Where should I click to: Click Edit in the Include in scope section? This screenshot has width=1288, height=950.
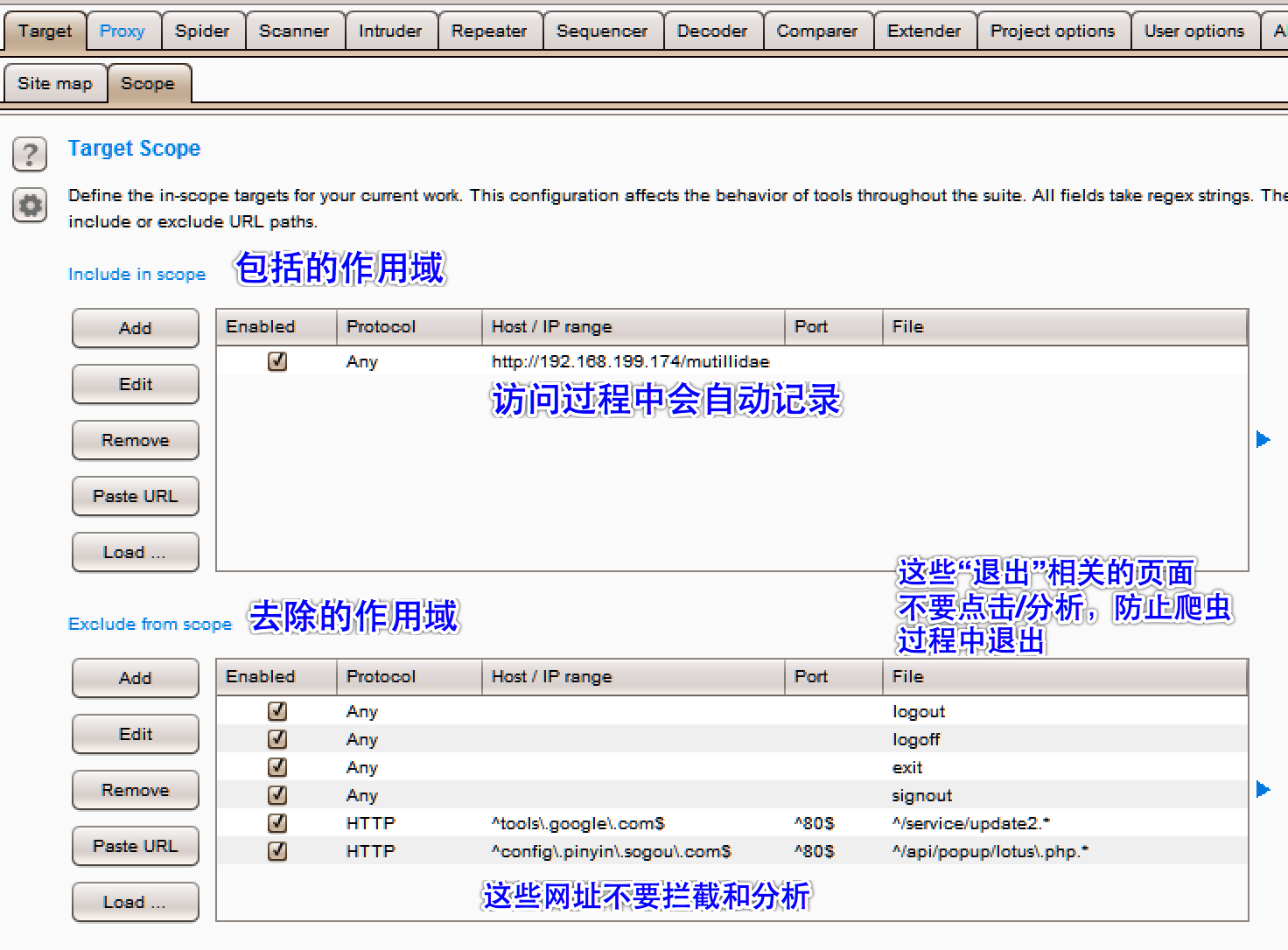tap(135, 384)
